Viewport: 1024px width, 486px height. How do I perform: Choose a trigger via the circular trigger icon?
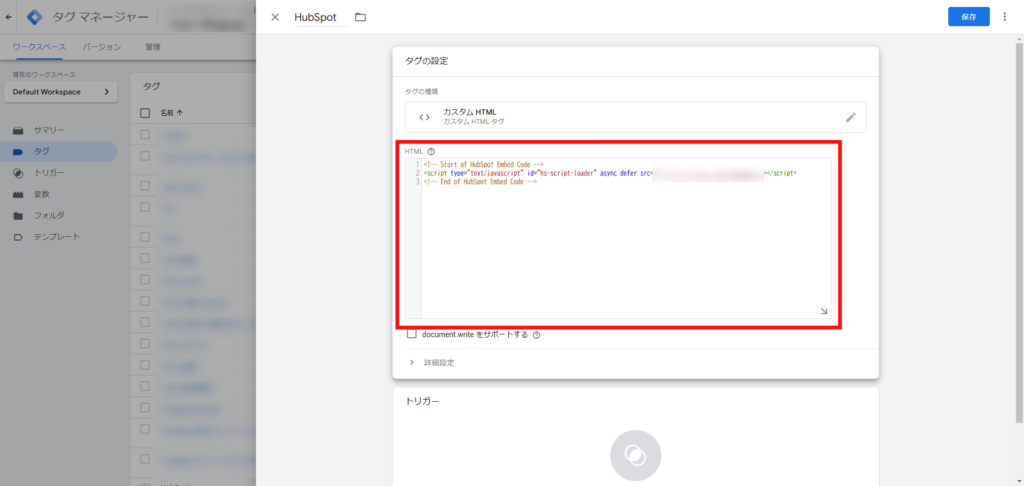[x=635, y=455]
